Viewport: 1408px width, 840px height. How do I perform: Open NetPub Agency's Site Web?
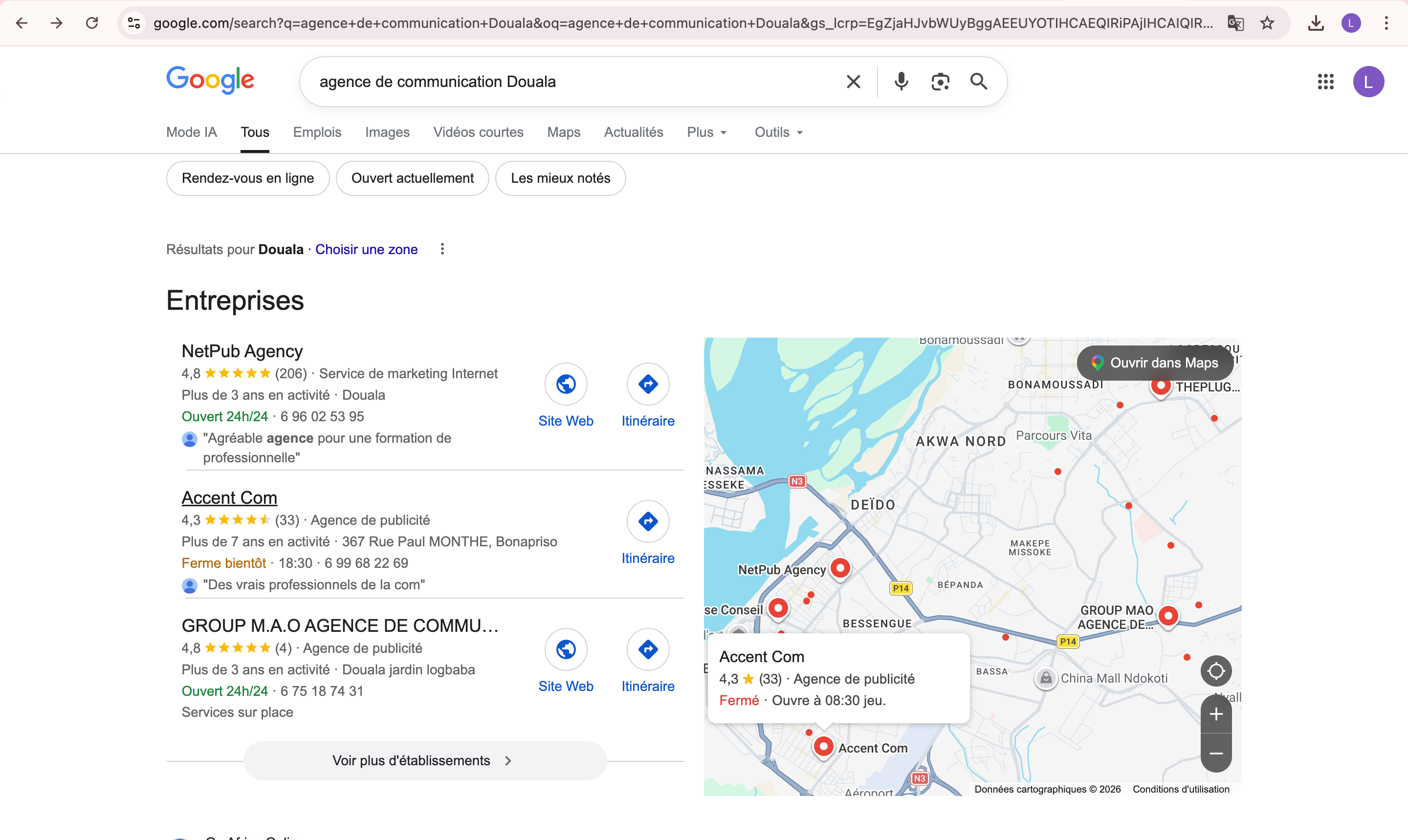pos(566,384)
